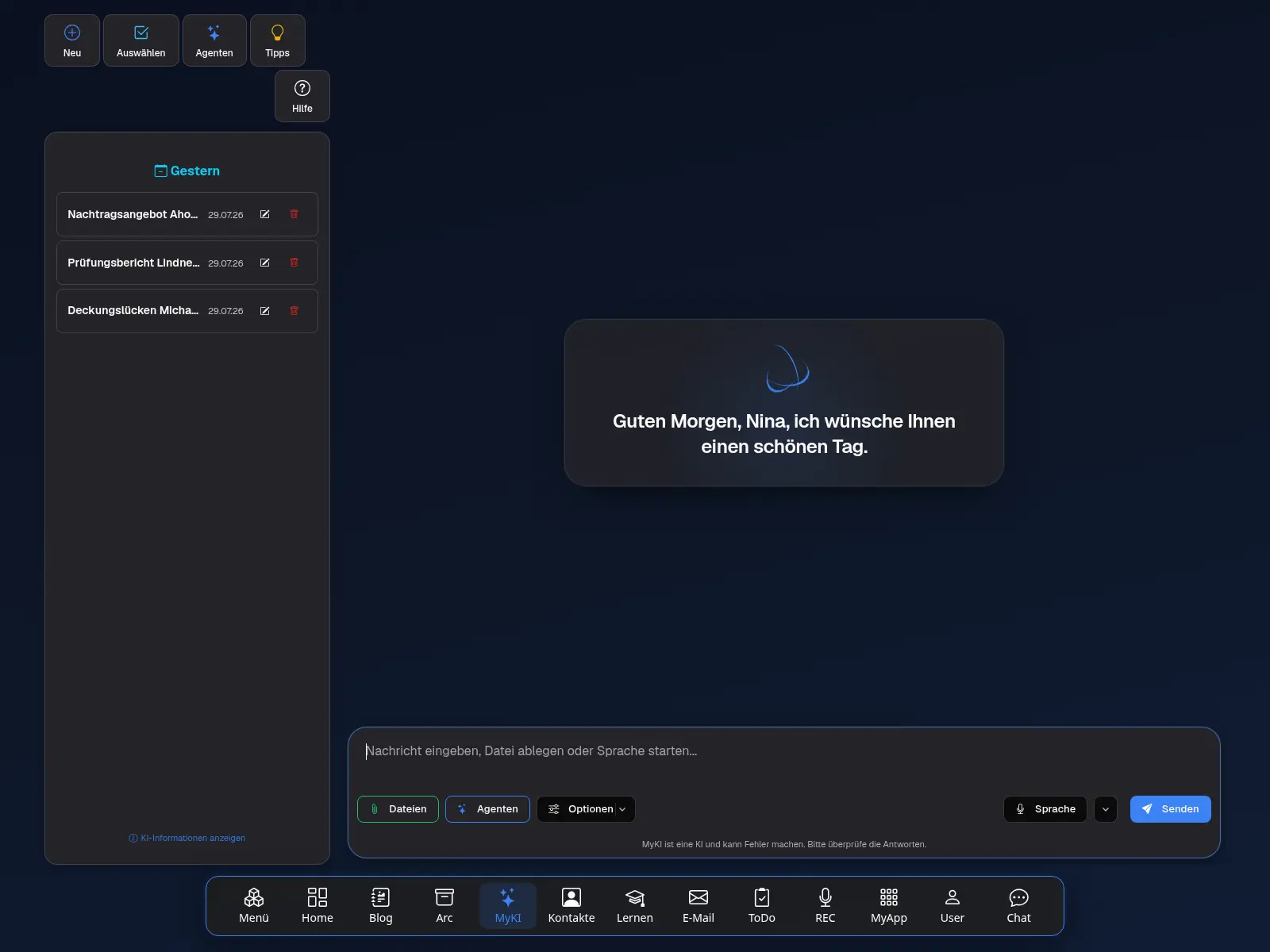The width and height of the screenshot is (1270, 952).
Task: Attach files with the Dateien button
Action: pyautogui.click(x=398, y=809)
